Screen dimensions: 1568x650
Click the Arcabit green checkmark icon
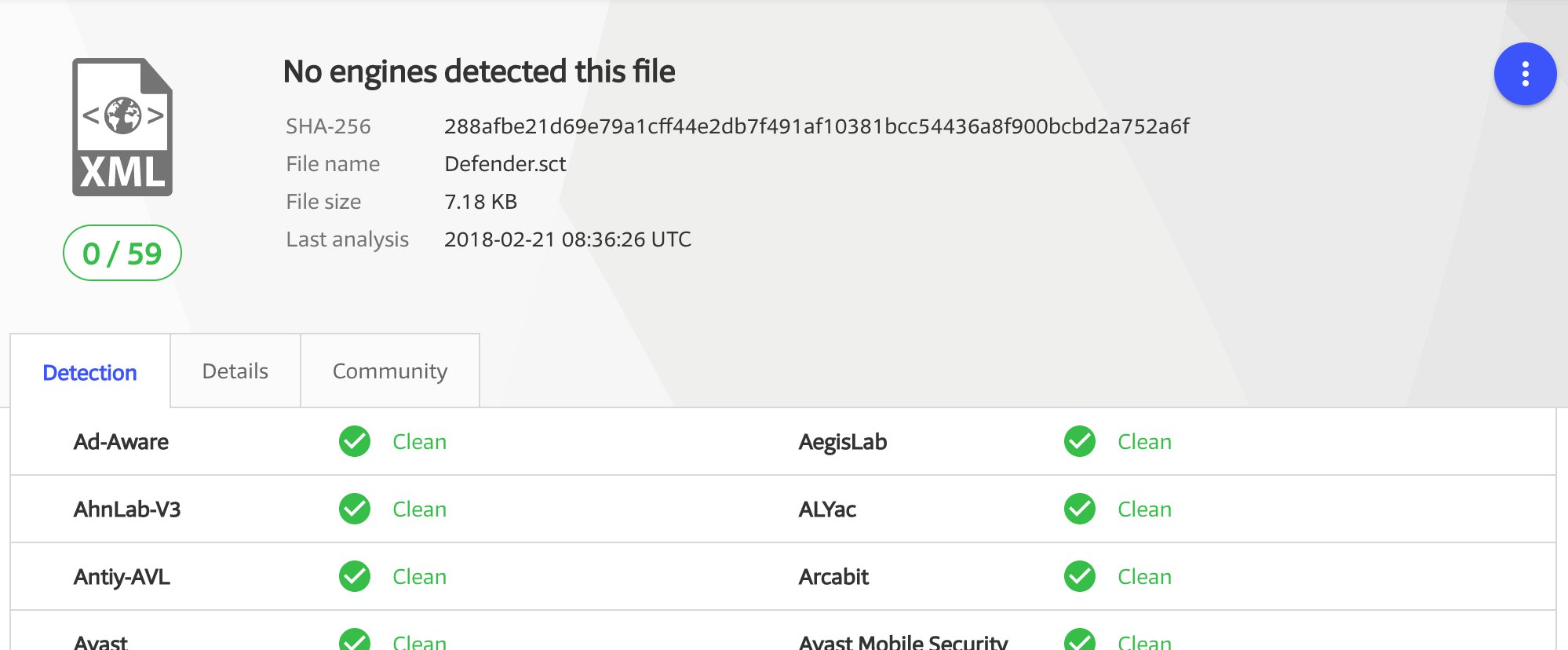[1080, 576]
